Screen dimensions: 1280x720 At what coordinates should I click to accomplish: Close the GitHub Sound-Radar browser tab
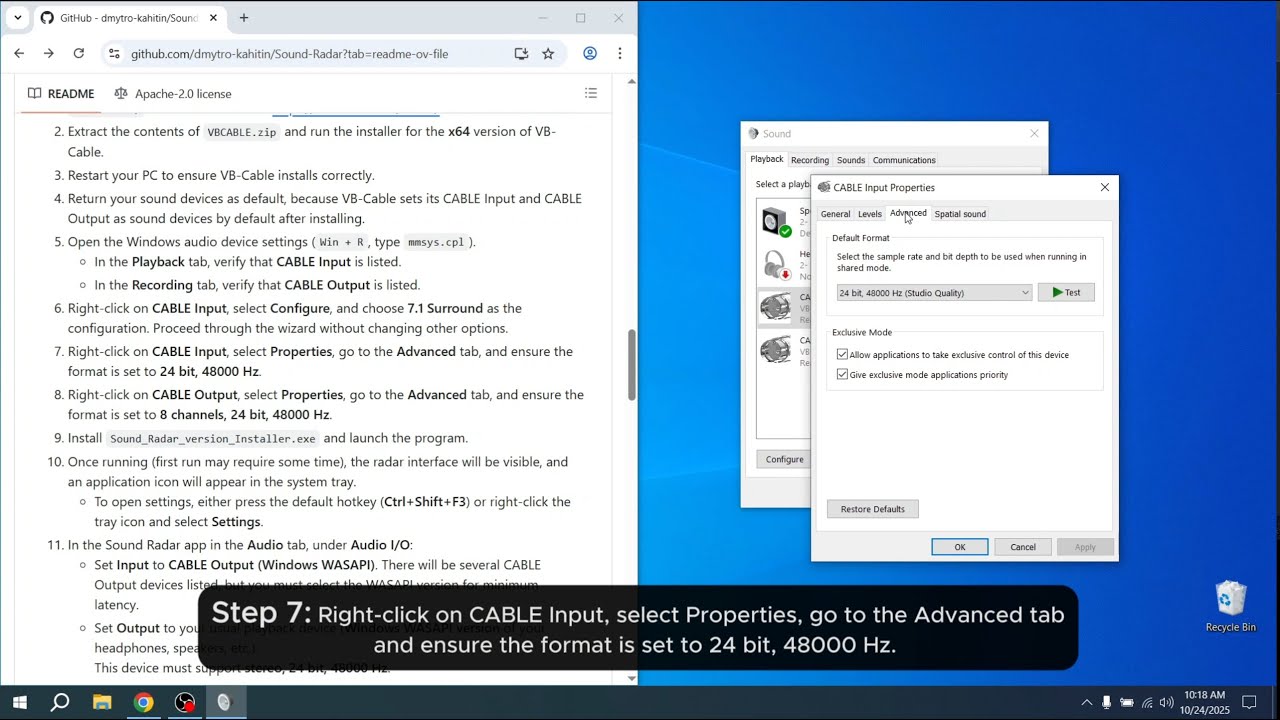point(213,18)
